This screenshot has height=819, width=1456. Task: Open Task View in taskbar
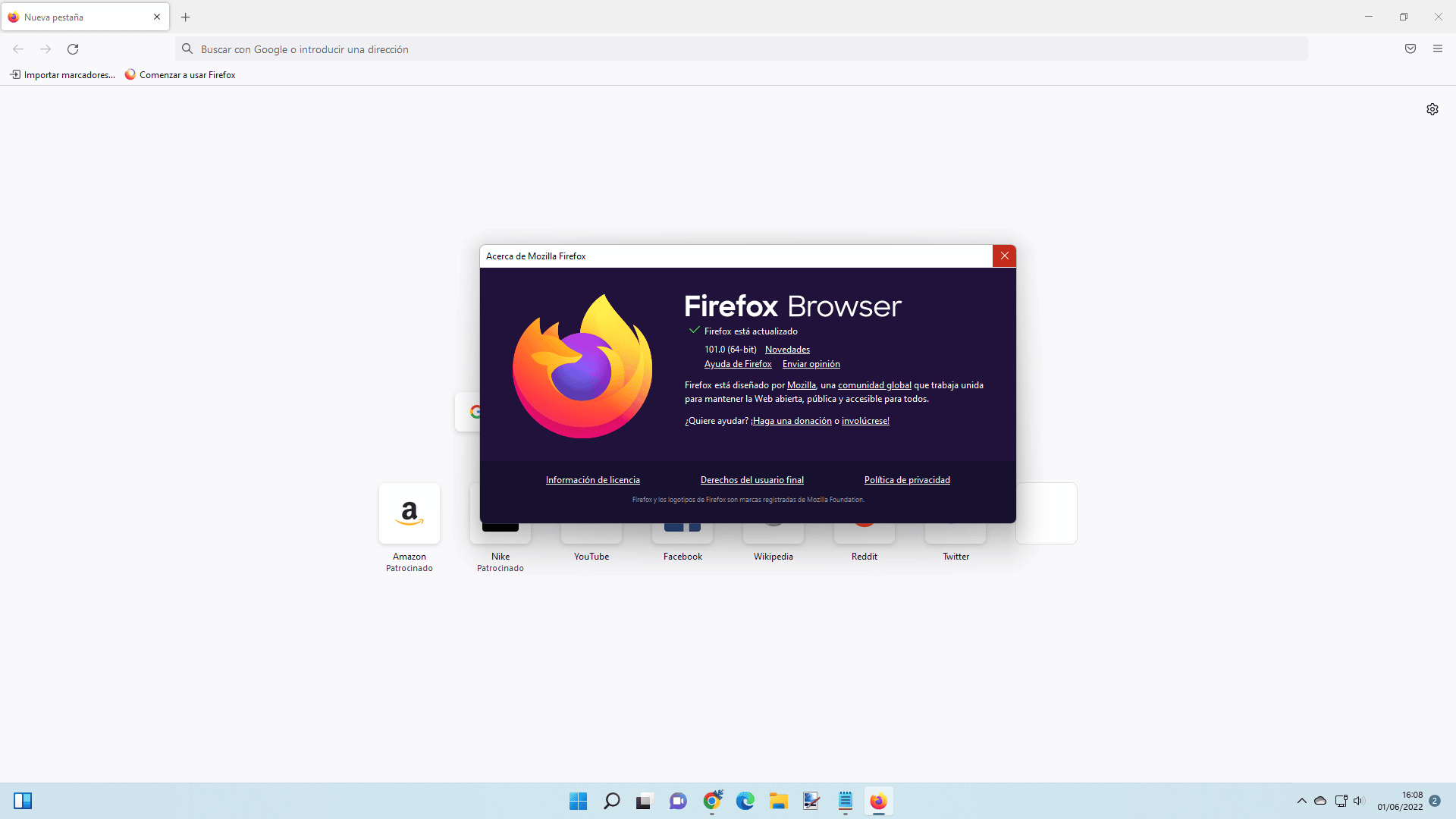(x=645, y=801)
